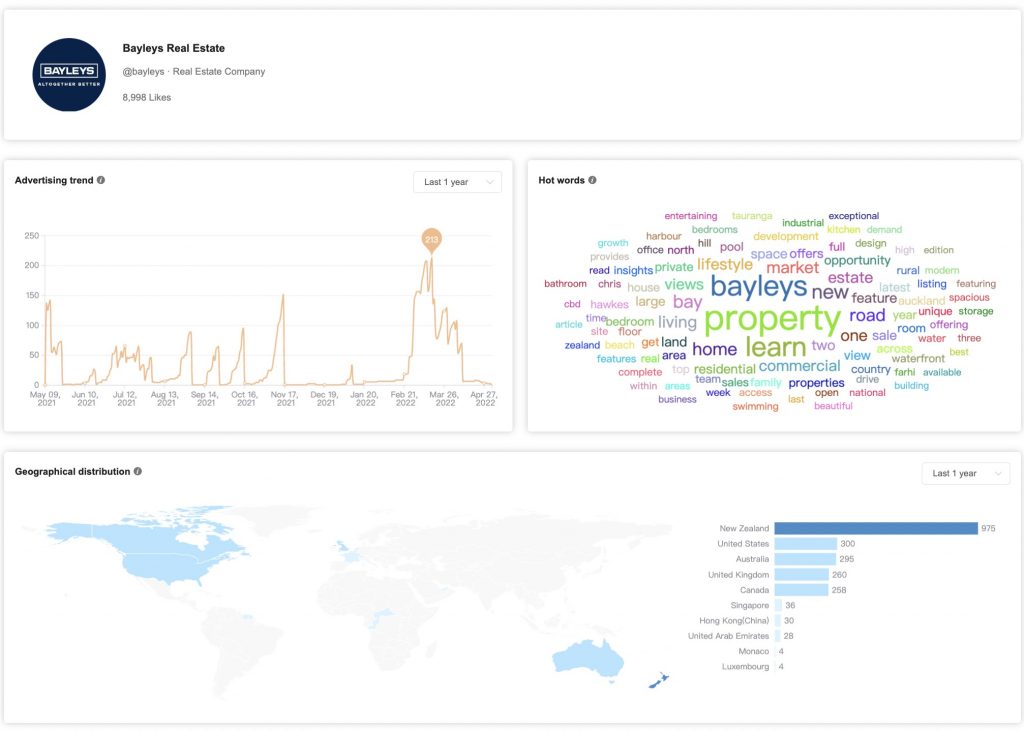
Task: Click the '8,998 Likes' count
Action: tap(147, 97)
